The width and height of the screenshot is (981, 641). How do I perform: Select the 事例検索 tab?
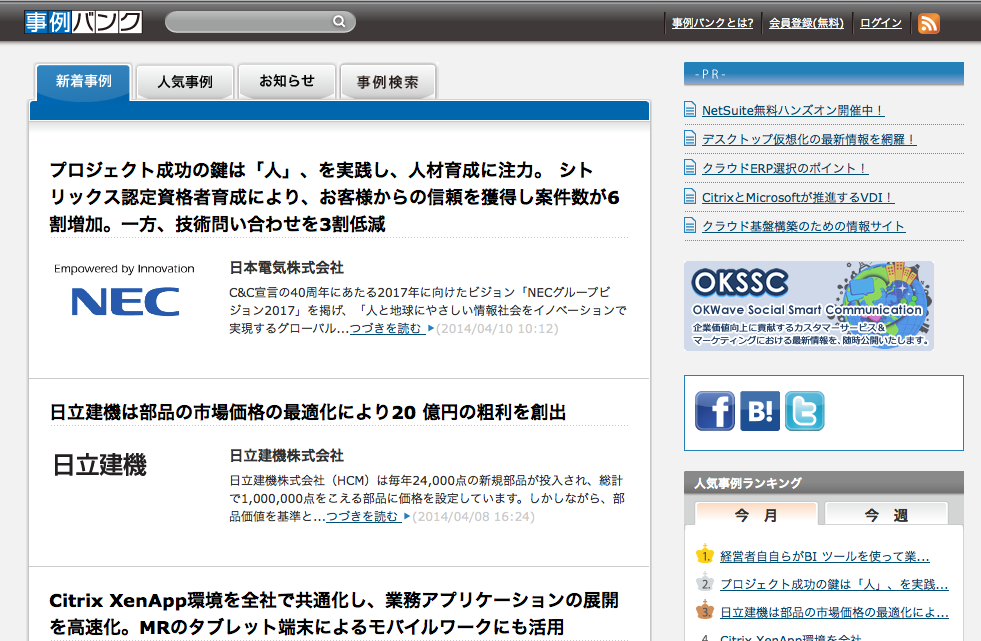[x=388, y=82]
